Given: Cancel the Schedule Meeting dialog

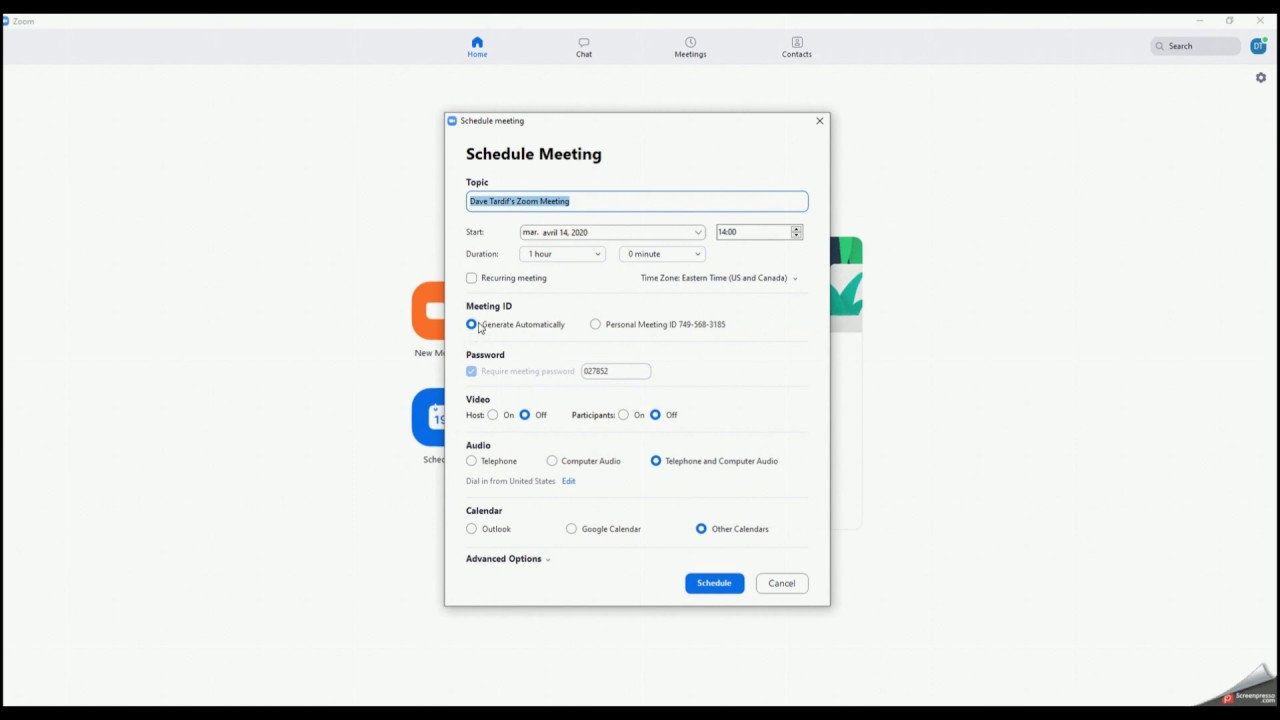Looking at the screenshot, I should (x=782, y=583).
